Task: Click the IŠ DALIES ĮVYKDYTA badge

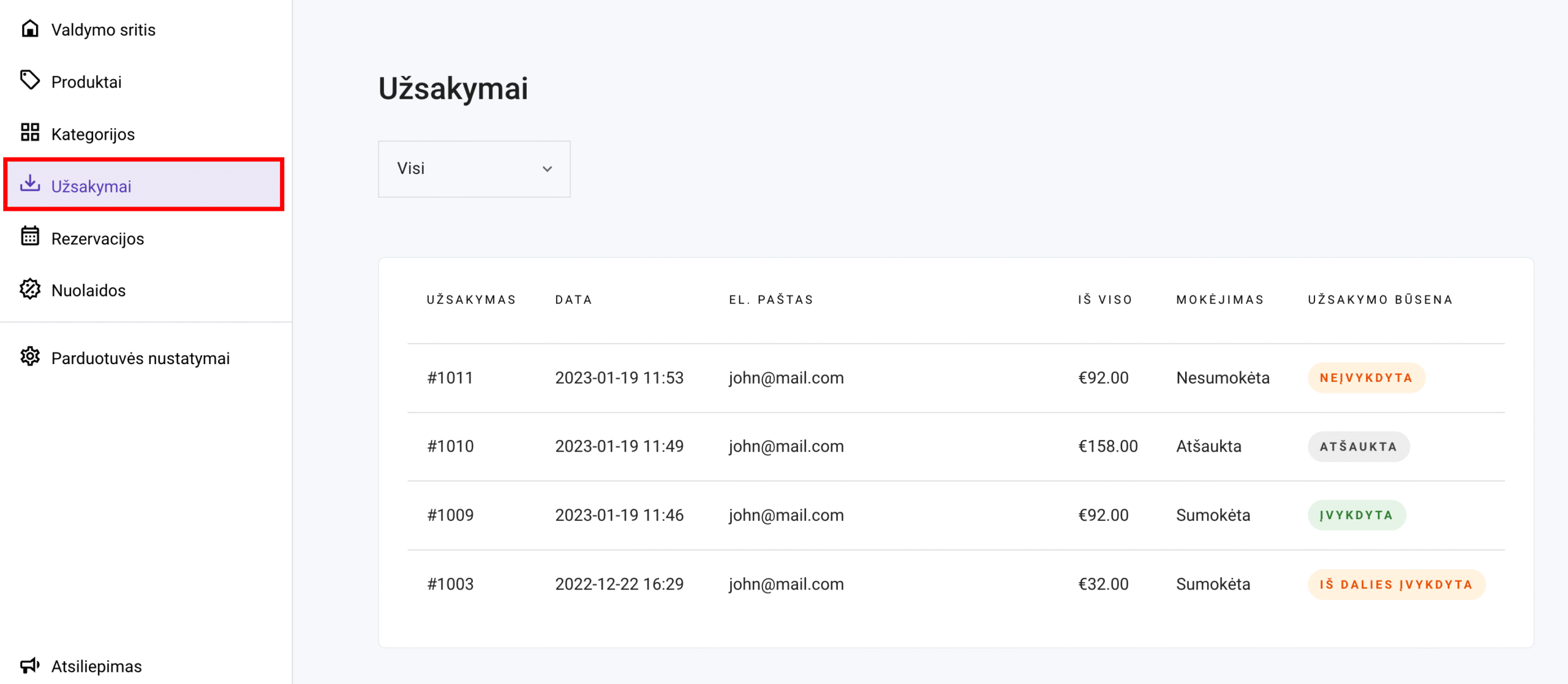Action: click(x=1396, y=583)
